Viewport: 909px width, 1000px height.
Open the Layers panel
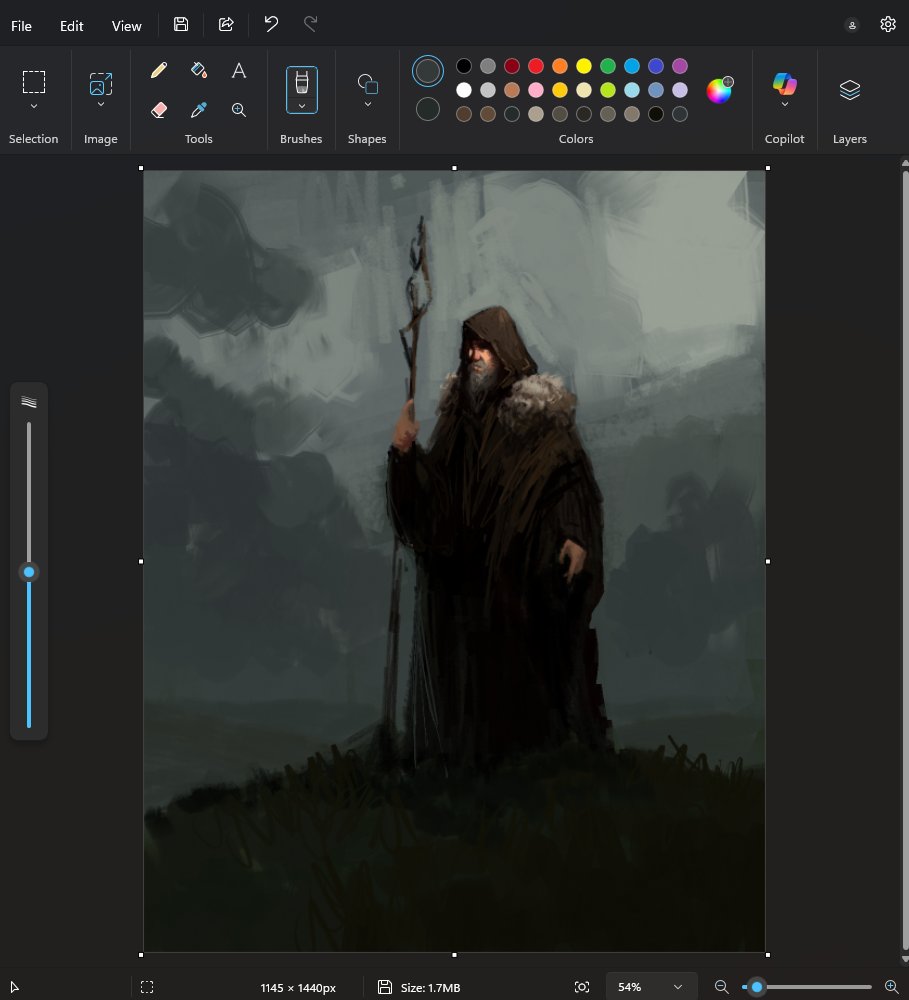(850, 90)
